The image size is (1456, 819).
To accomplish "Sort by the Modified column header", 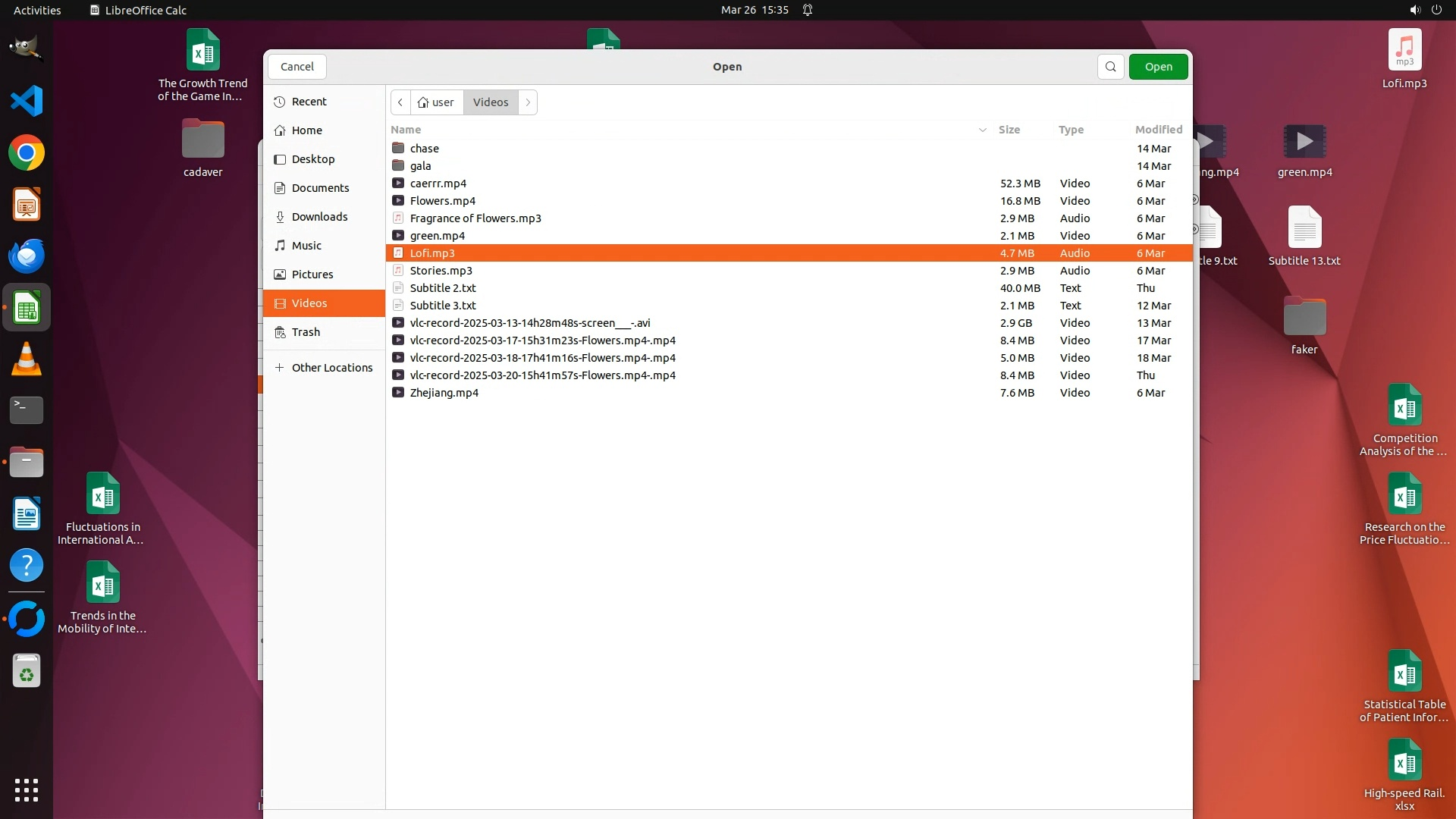I will [x=1158, y=130].
